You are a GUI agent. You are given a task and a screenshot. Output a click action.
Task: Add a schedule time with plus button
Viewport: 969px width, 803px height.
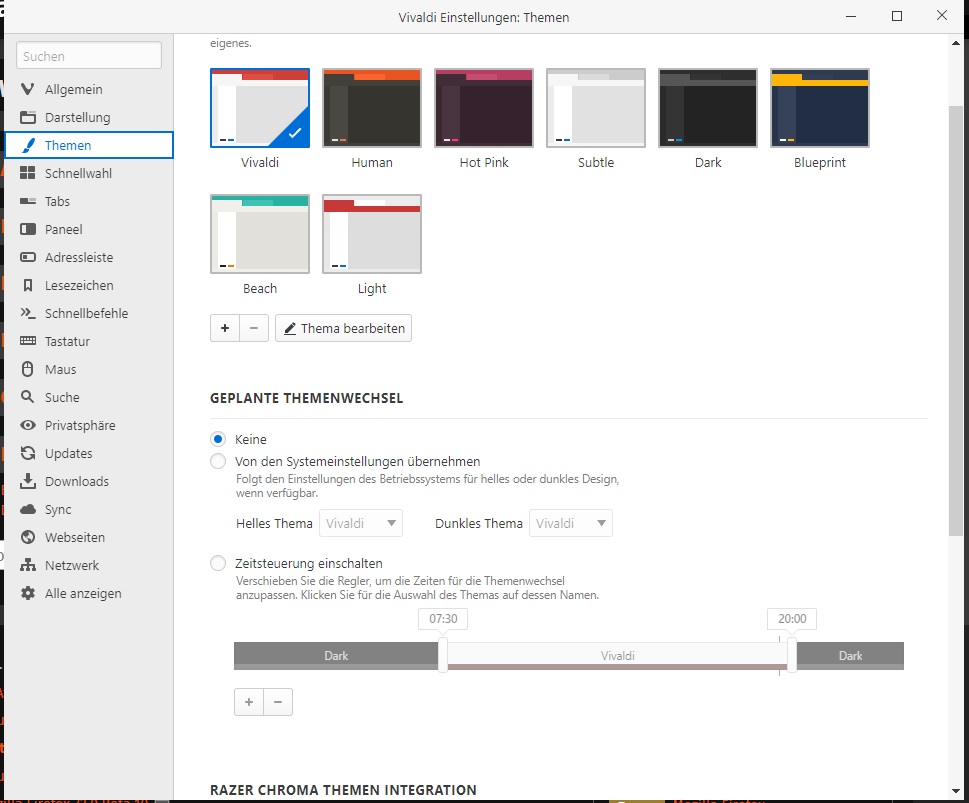[249, 702]
